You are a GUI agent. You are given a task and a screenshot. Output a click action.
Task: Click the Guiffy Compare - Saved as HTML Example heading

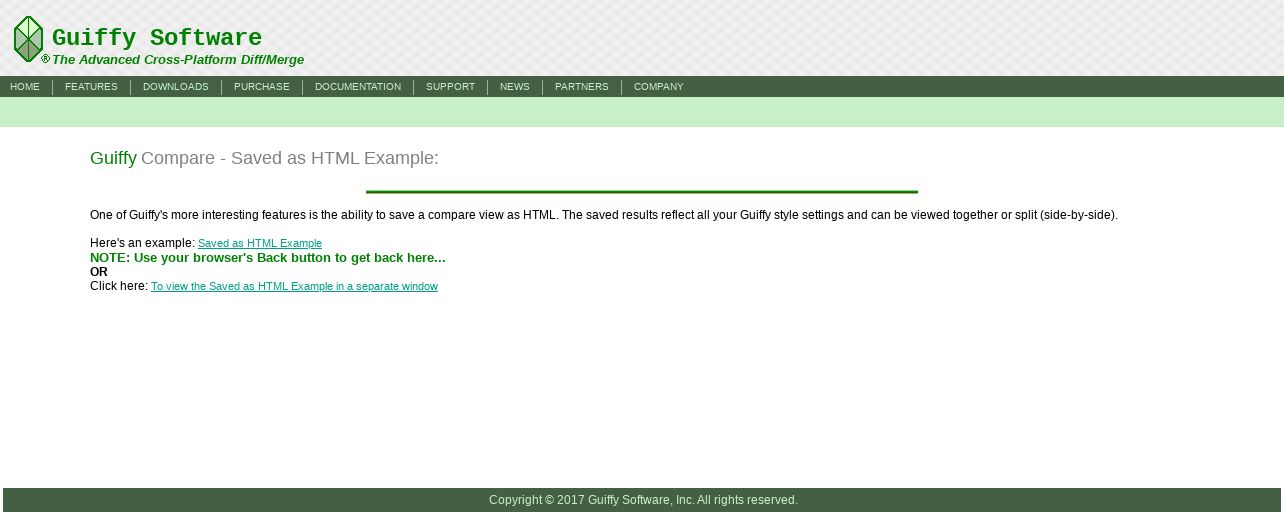pyautogui.click(x=264, y=158)
